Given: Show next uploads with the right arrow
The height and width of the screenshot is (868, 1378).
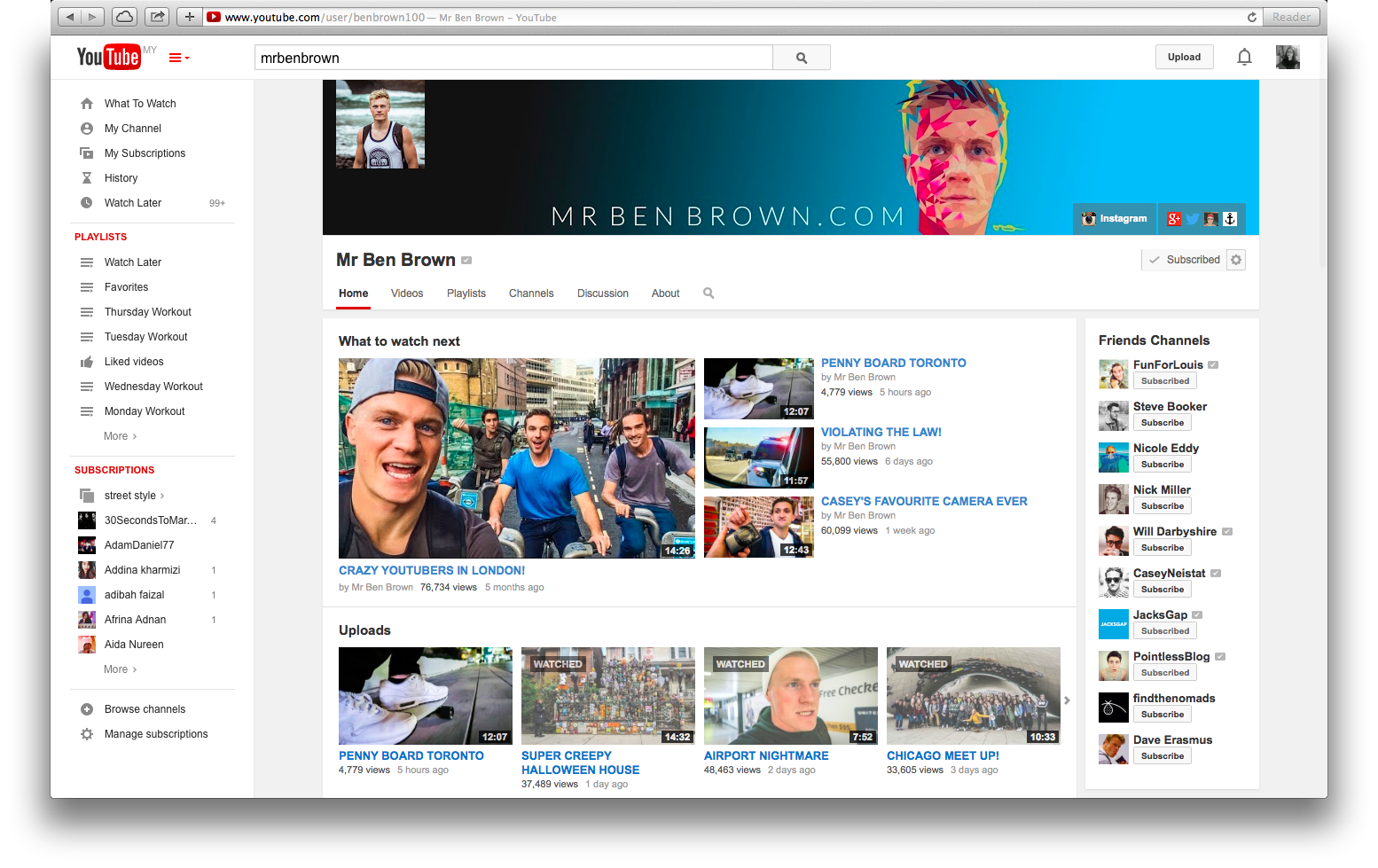Looking at the screenshot, I should (x=1067, y=700).
